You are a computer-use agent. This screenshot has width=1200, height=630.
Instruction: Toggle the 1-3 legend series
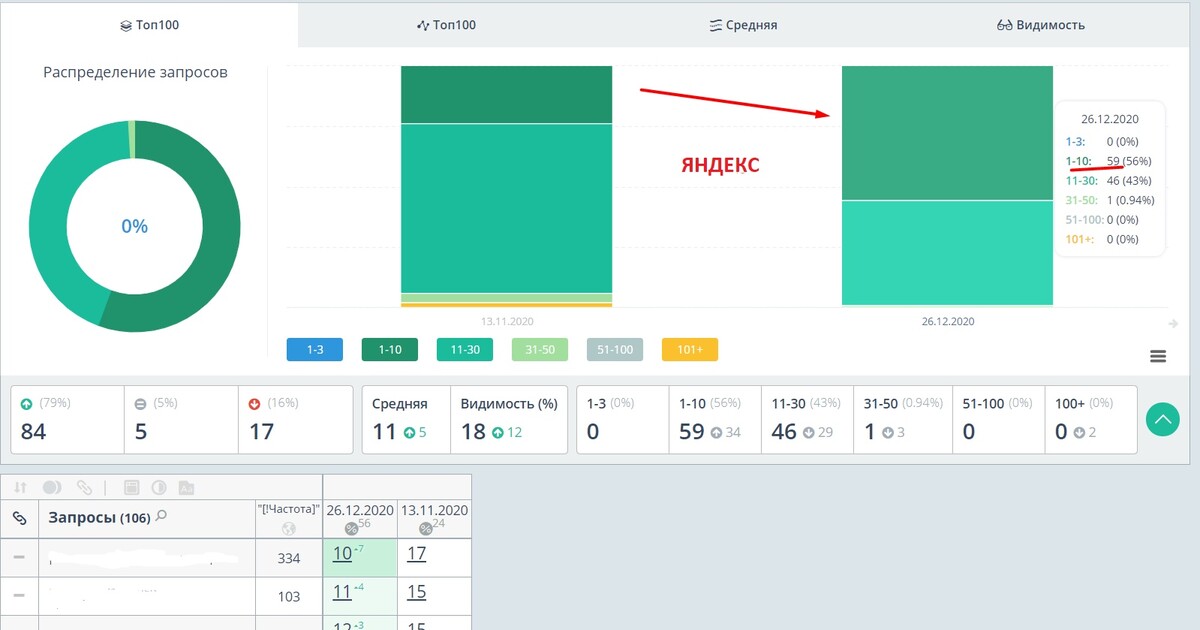(x=314, y=349)
